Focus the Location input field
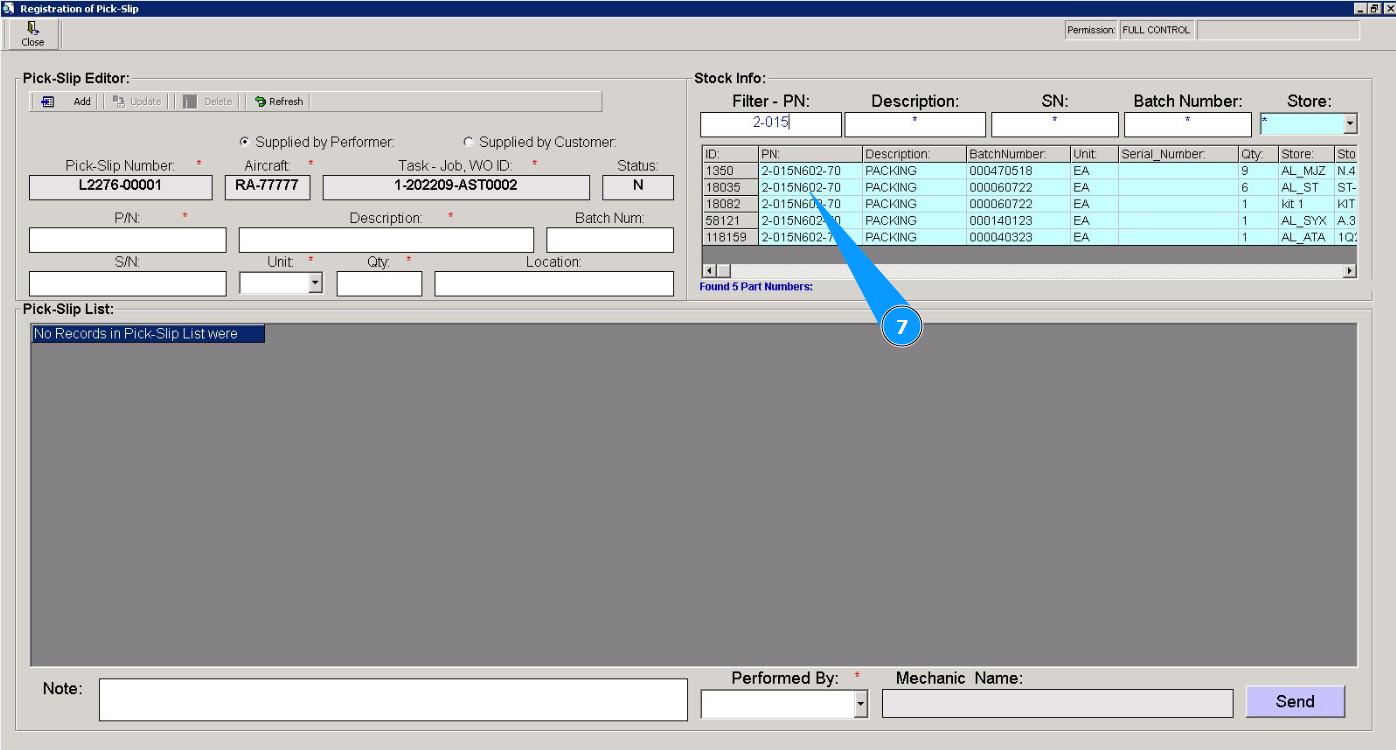The width and height of the screenshot is (1396, 750). click(554, 284)
